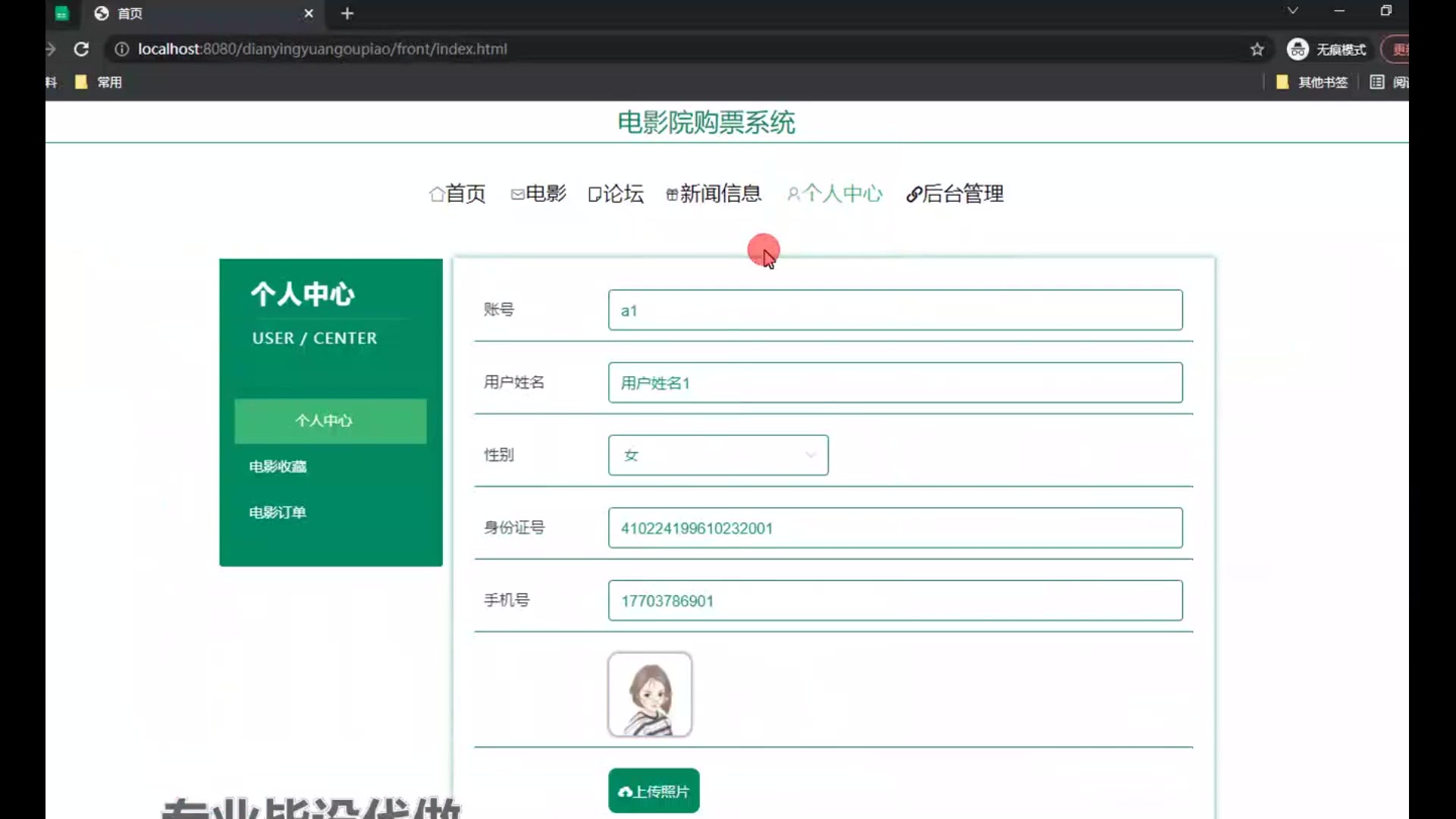
Task: Click the 手机号 input field
Action: click(x=895, y=601)
